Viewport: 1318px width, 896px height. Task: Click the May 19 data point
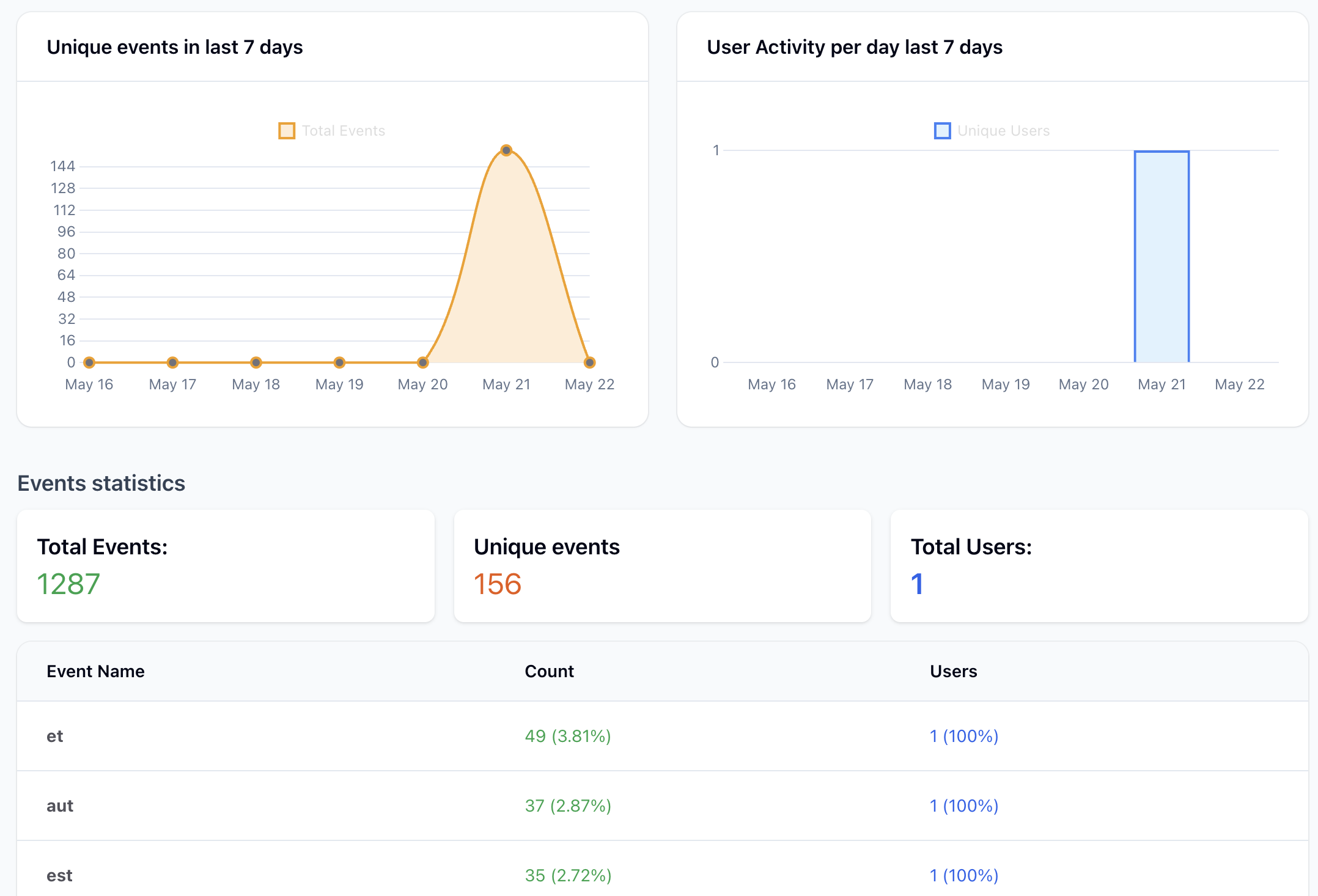coord(339,362)
